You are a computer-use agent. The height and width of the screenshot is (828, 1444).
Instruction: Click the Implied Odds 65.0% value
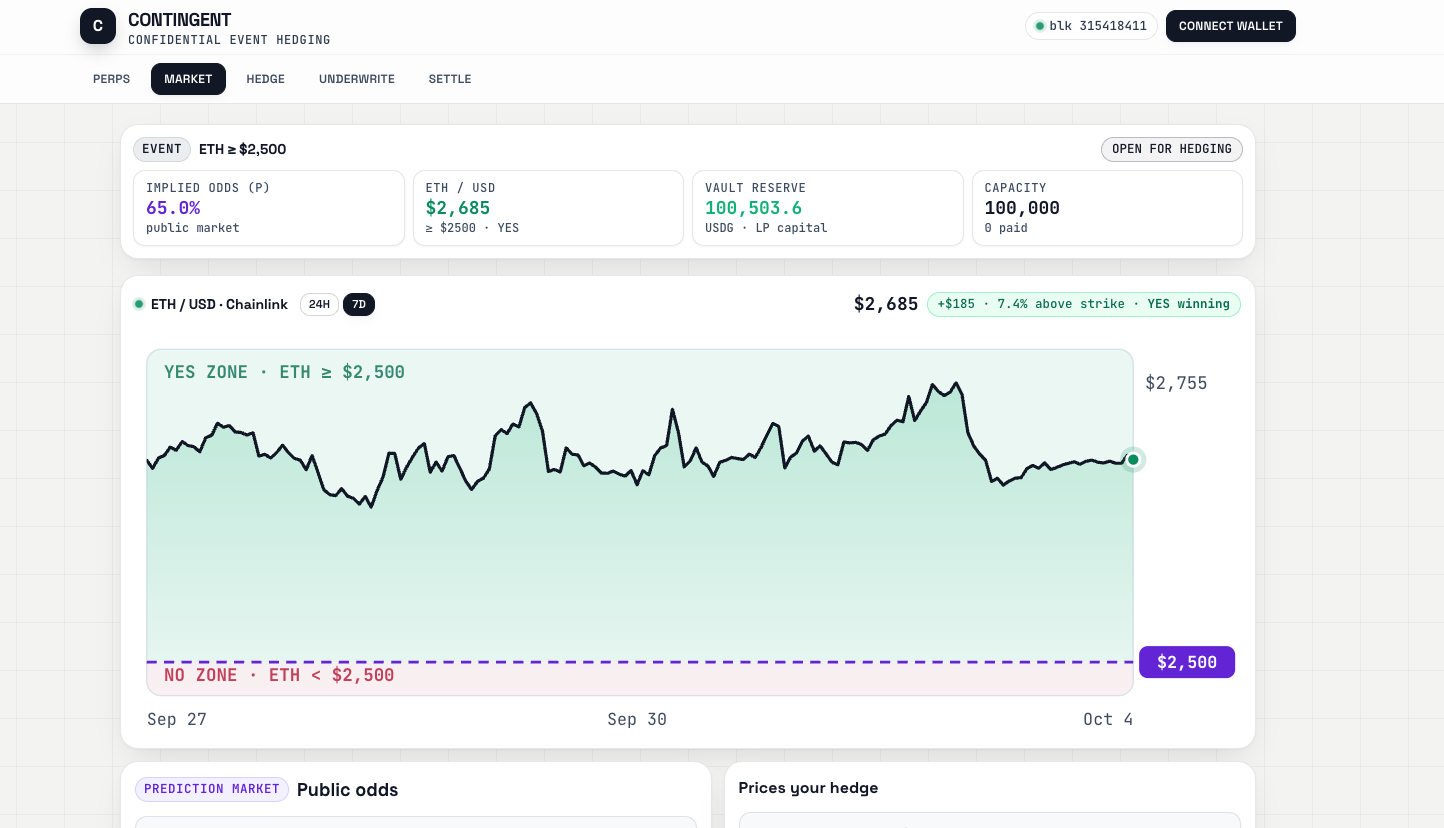tap(173, 208)
